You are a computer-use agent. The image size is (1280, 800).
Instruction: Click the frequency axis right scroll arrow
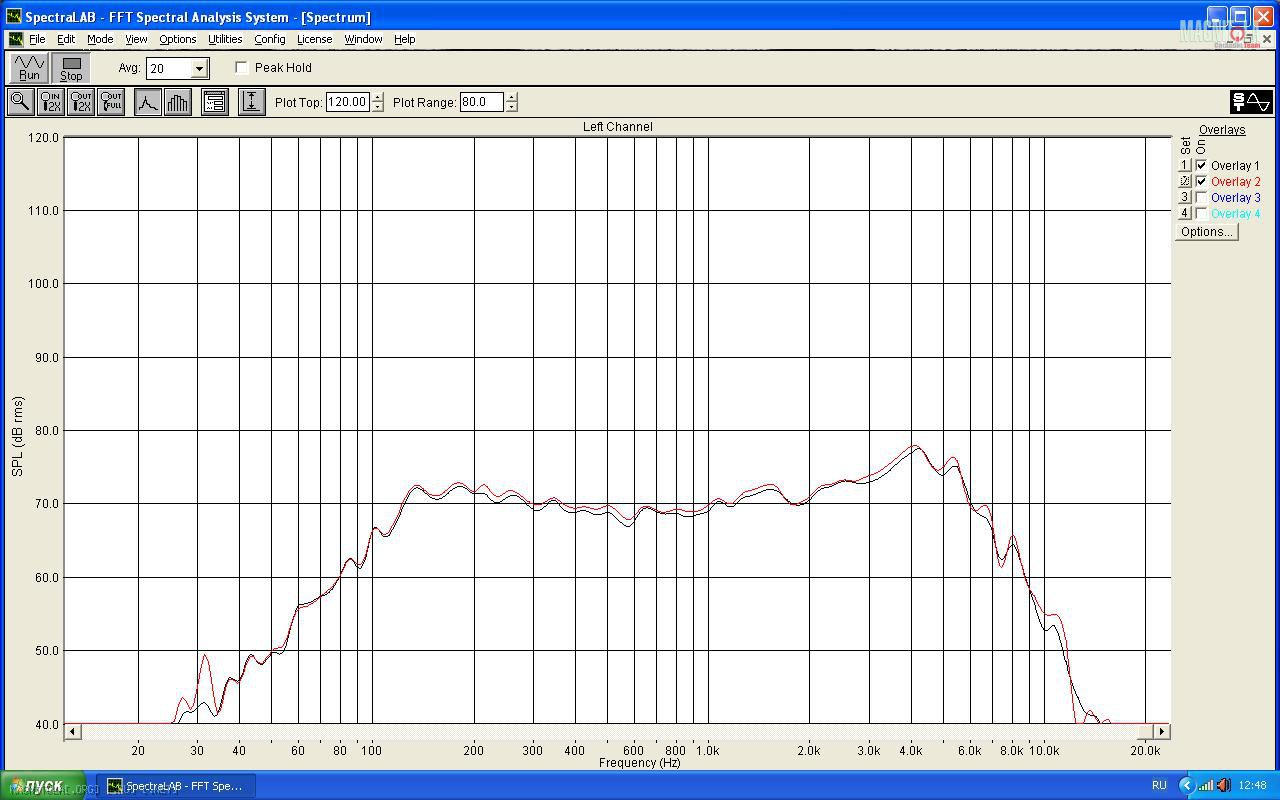(x=1162, y=732)
